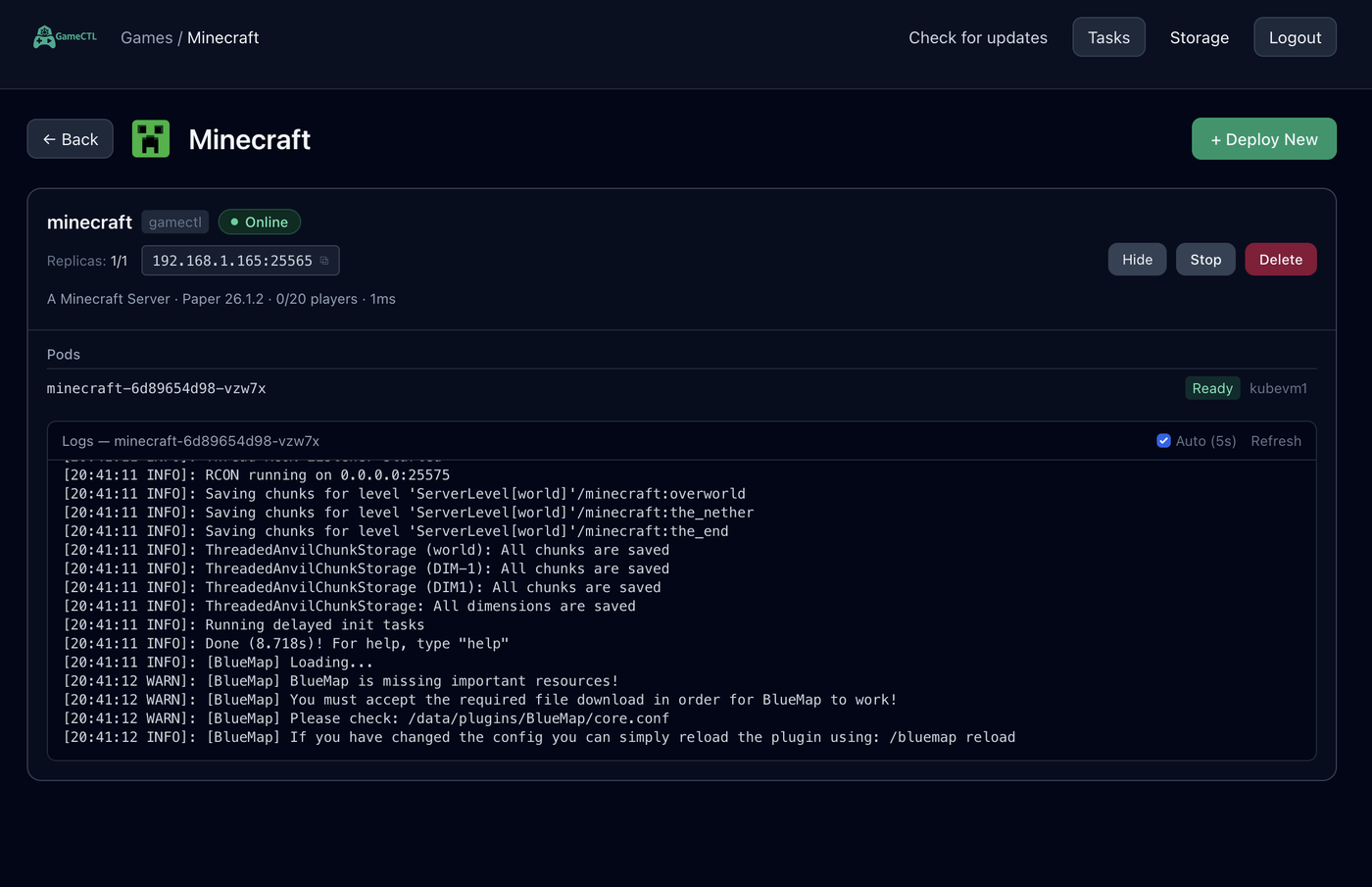Click the log line saving chunks for minecraft:the_nether
This screenshot has width=1372, height=887.
click(409, 513)
